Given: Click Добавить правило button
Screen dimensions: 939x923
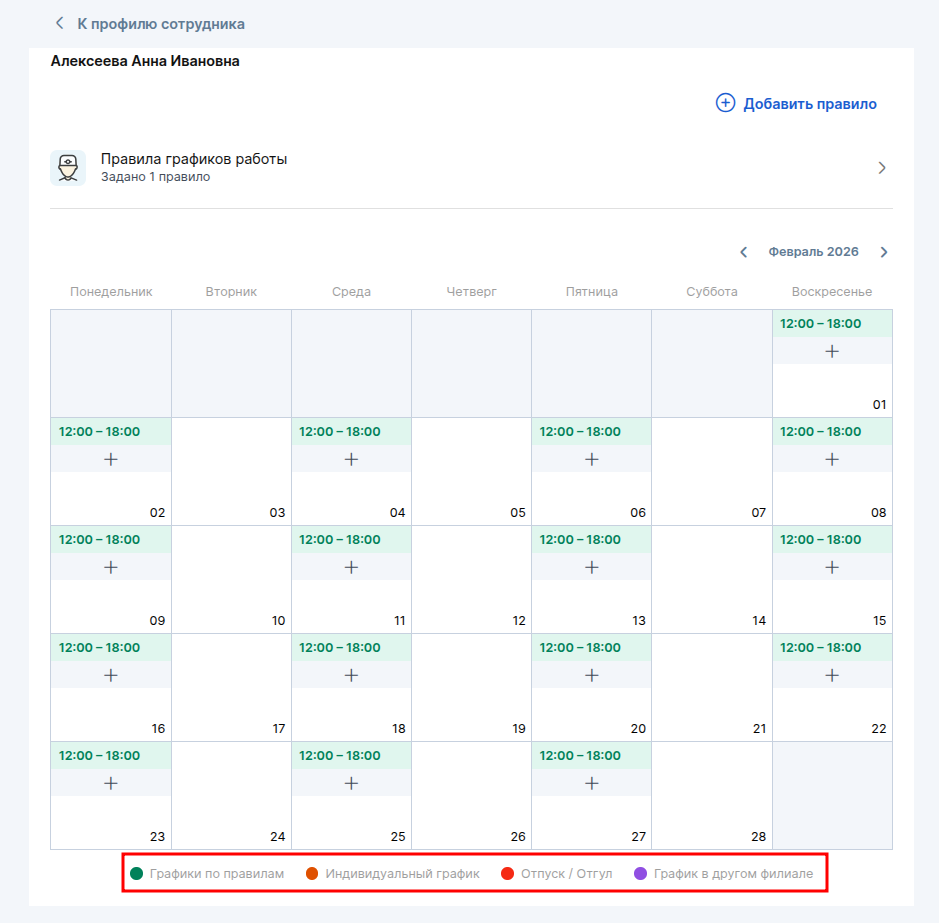Looking at the screenshot, I should (x=796, y=103).
